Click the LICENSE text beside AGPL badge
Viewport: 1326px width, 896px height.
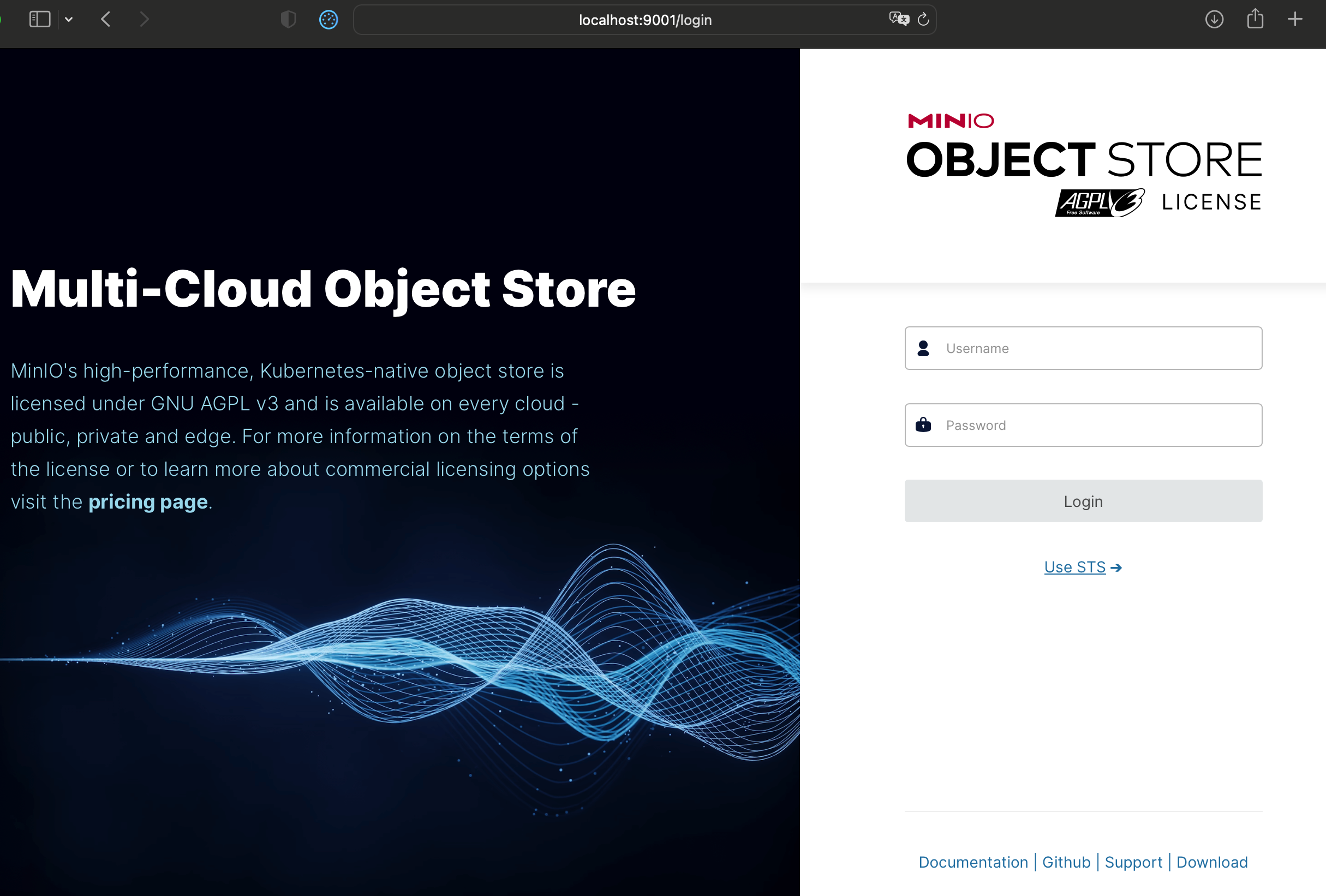tap(1211, 202)
